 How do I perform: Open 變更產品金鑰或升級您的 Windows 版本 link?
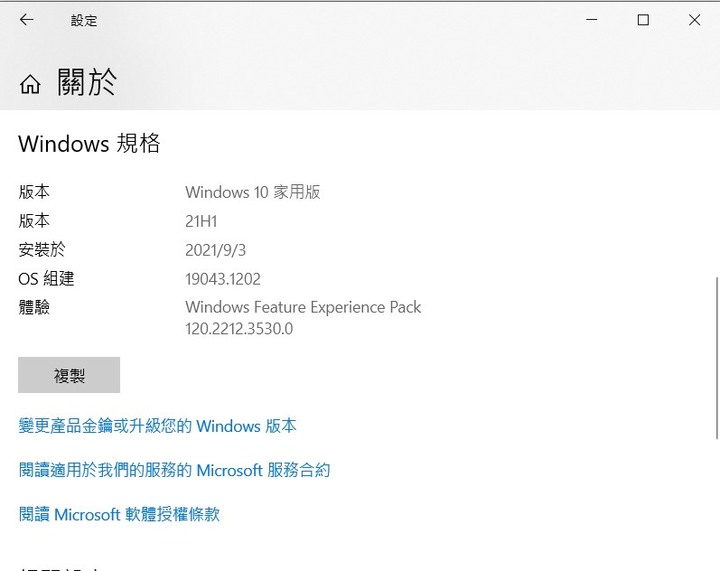point(158,426)
